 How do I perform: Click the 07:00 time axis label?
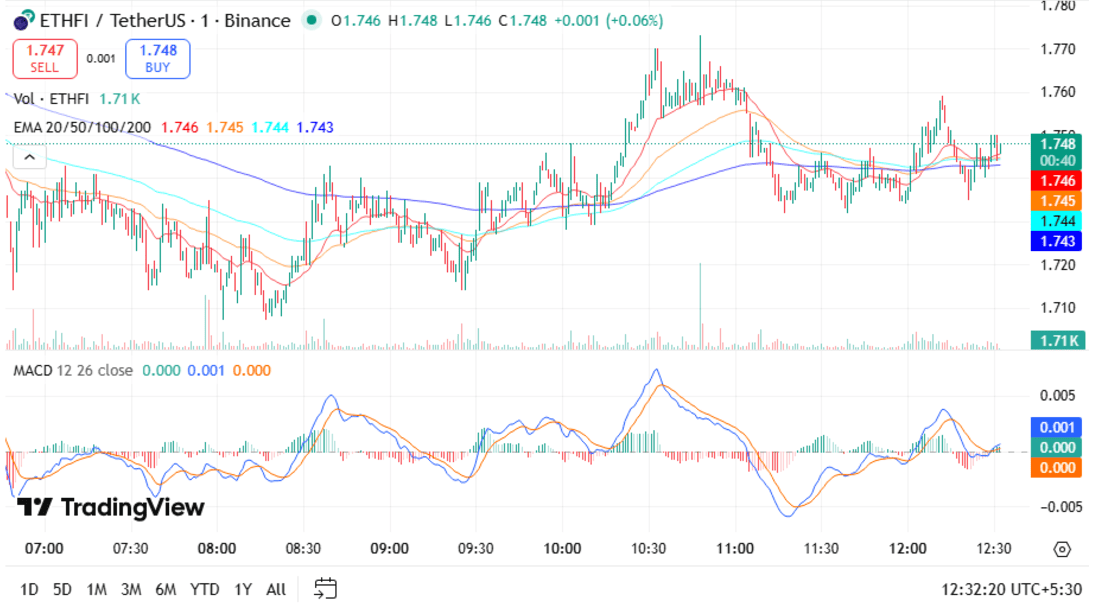44,549
